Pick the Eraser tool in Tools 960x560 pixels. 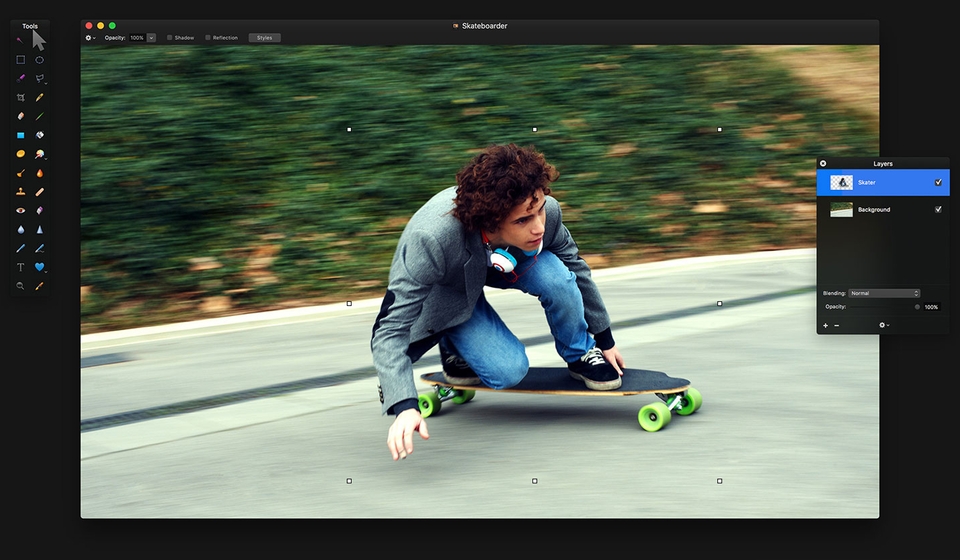coord(20,116)
